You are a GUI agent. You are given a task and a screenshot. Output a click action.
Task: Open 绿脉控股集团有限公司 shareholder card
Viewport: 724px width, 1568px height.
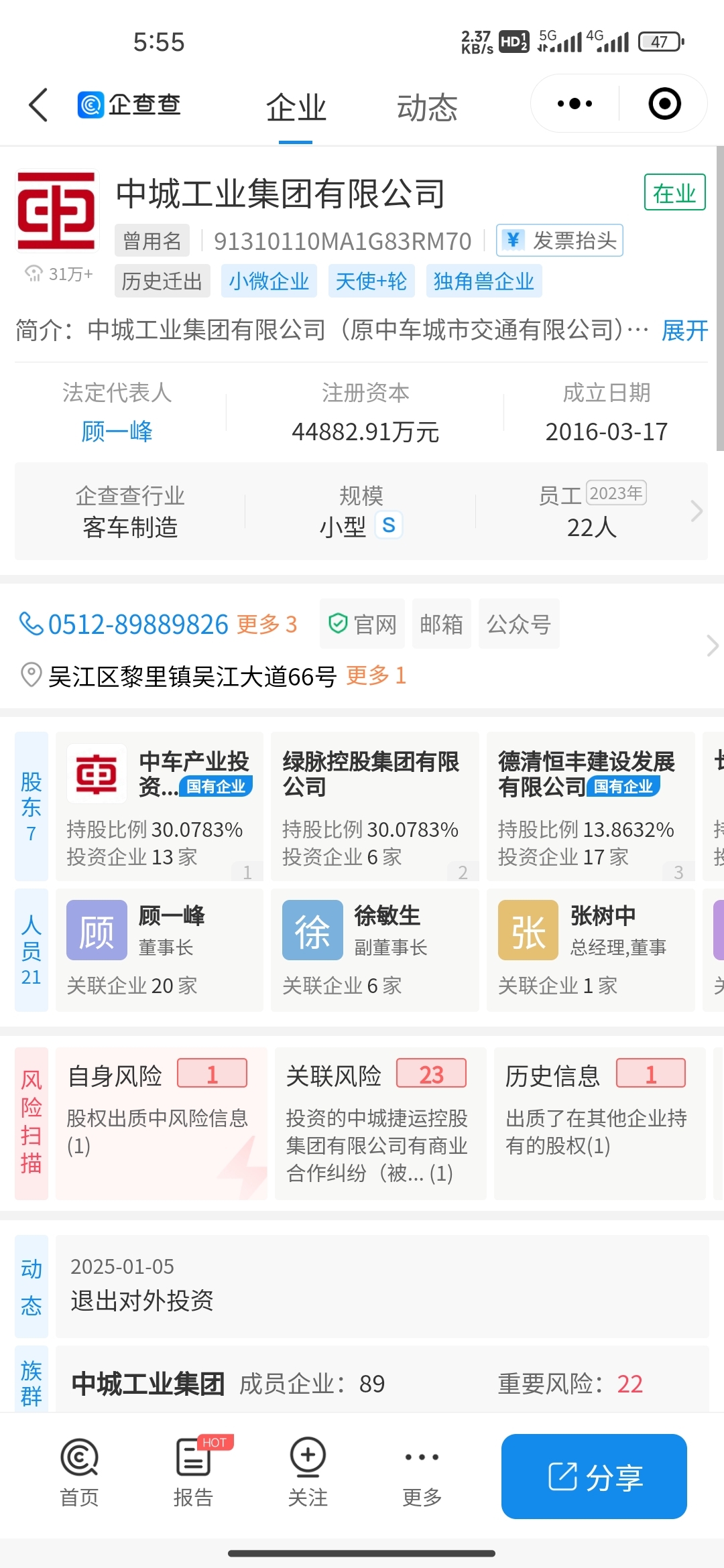click(x=375, y=806)
